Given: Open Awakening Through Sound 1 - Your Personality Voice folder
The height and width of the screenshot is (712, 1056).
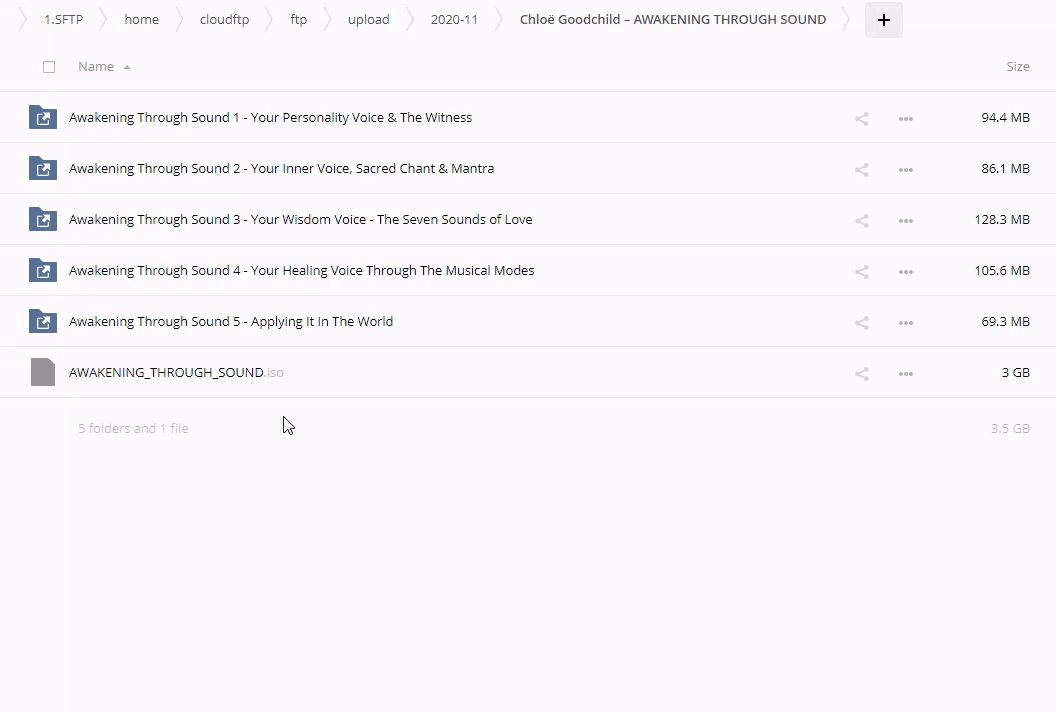Looking at the screenshot, I should point(270,118).
